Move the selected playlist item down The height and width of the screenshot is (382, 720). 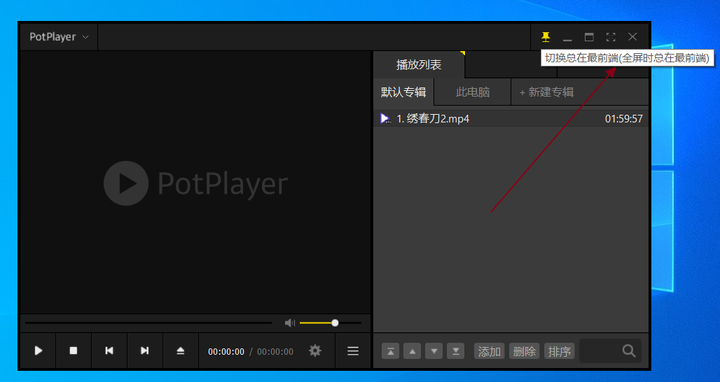pyautogui.click(x=434, y=351)
